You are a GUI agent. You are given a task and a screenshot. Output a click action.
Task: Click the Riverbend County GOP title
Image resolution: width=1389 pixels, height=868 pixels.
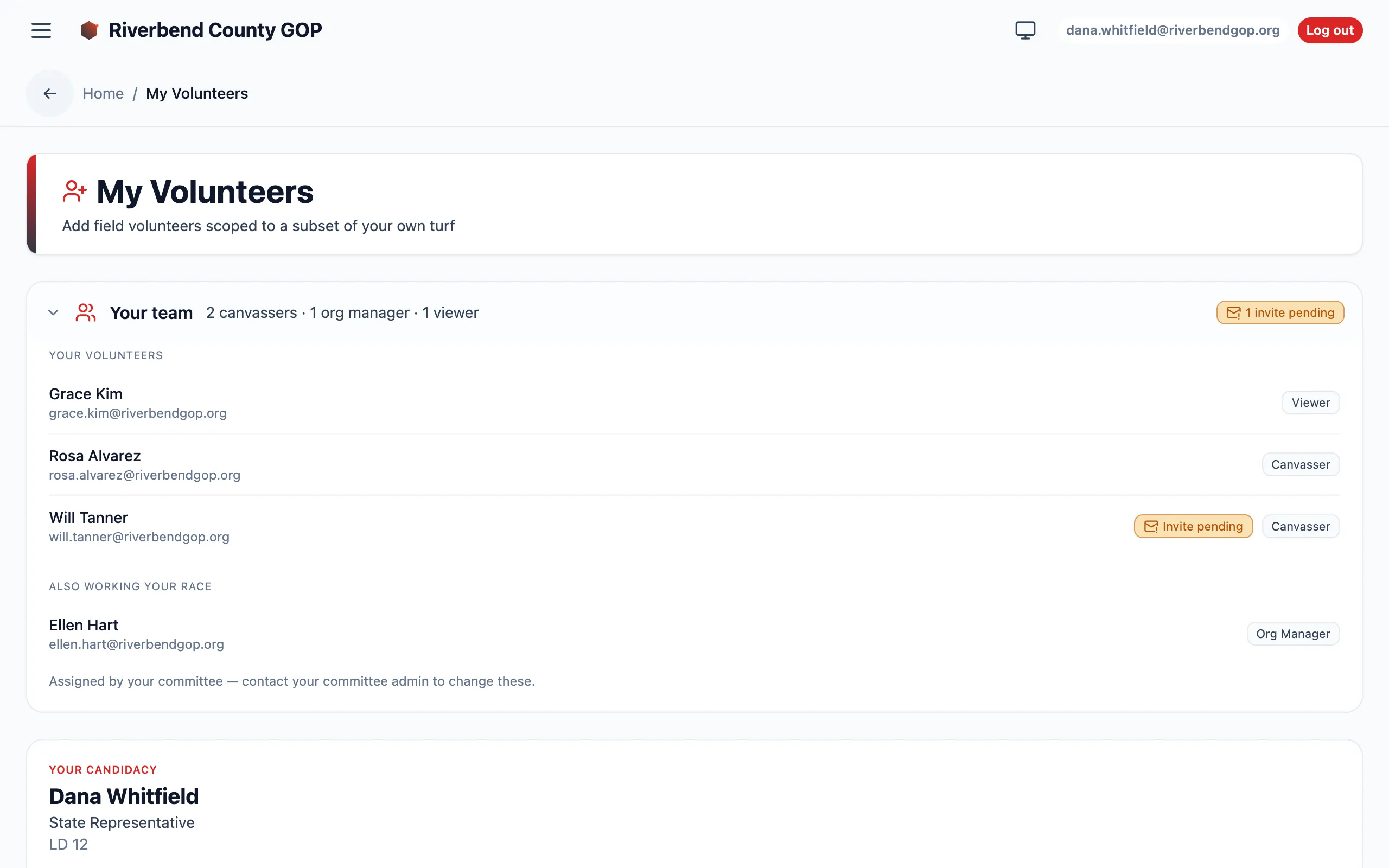coord(215,30)
